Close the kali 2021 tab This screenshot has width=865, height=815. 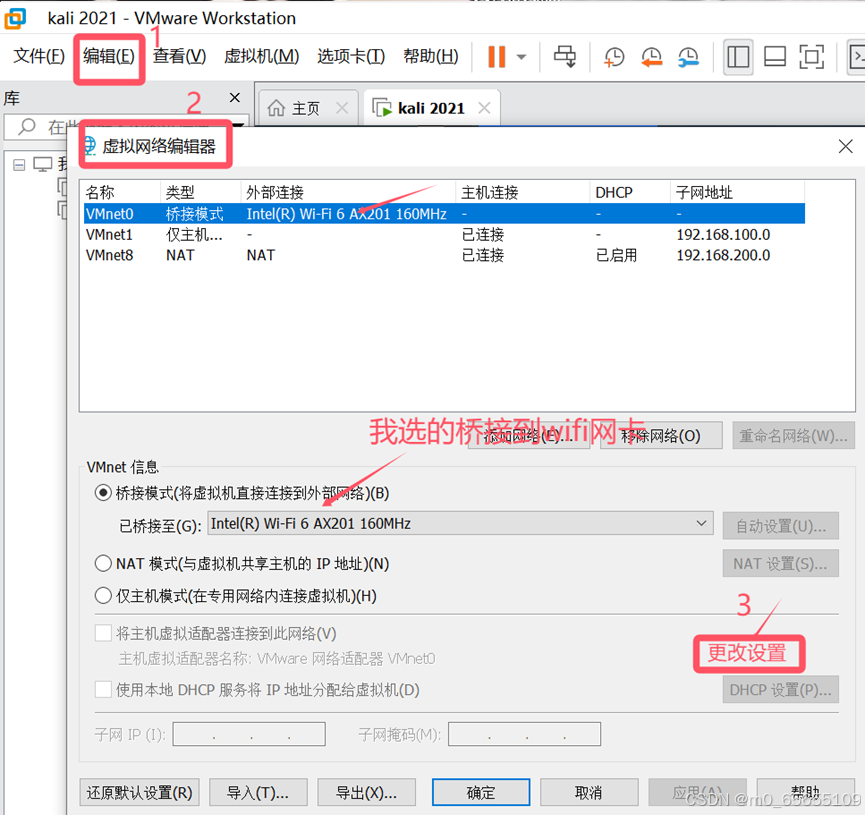click(484, 108)
